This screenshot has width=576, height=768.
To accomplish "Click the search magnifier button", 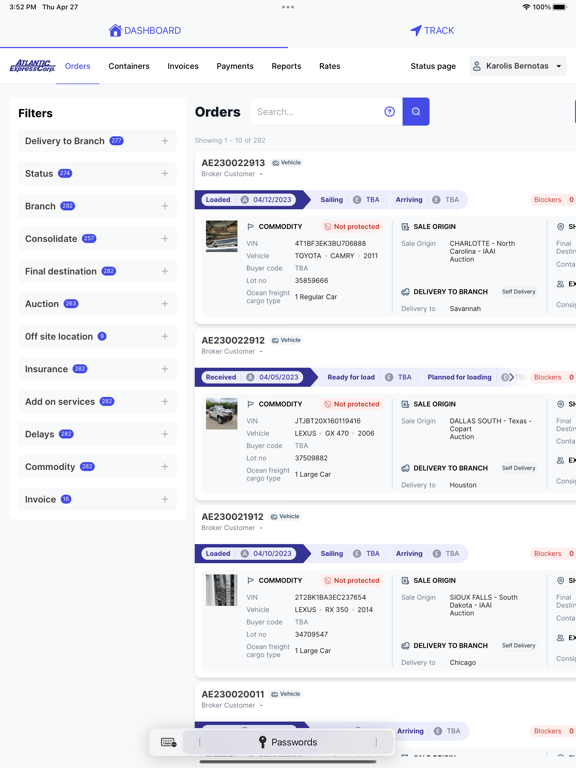I will click(x=416, y=112).
